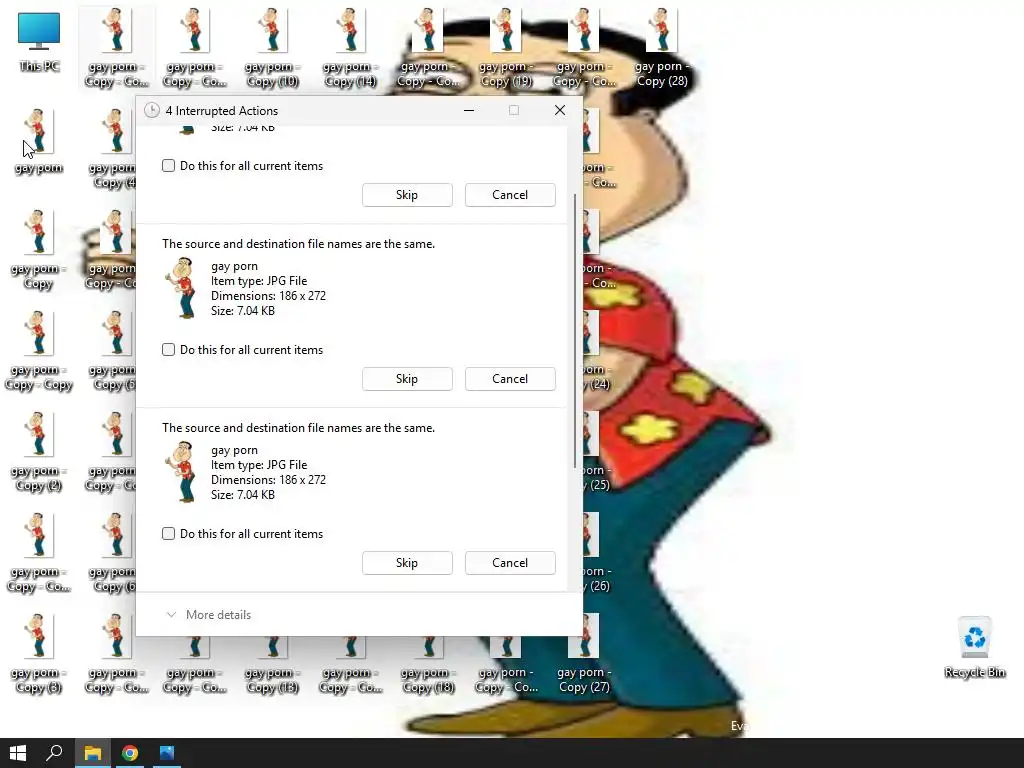Select the file "gay porn - Copy (18)"

point(428,666)
